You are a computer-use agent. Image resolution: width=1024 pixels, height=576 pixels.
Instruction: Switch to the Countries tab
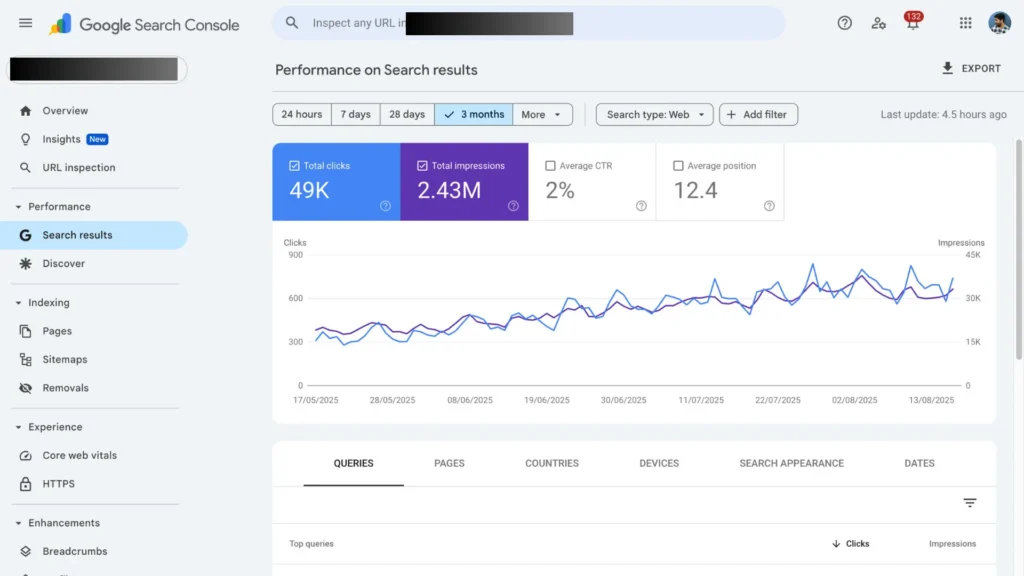pos(552,464)
